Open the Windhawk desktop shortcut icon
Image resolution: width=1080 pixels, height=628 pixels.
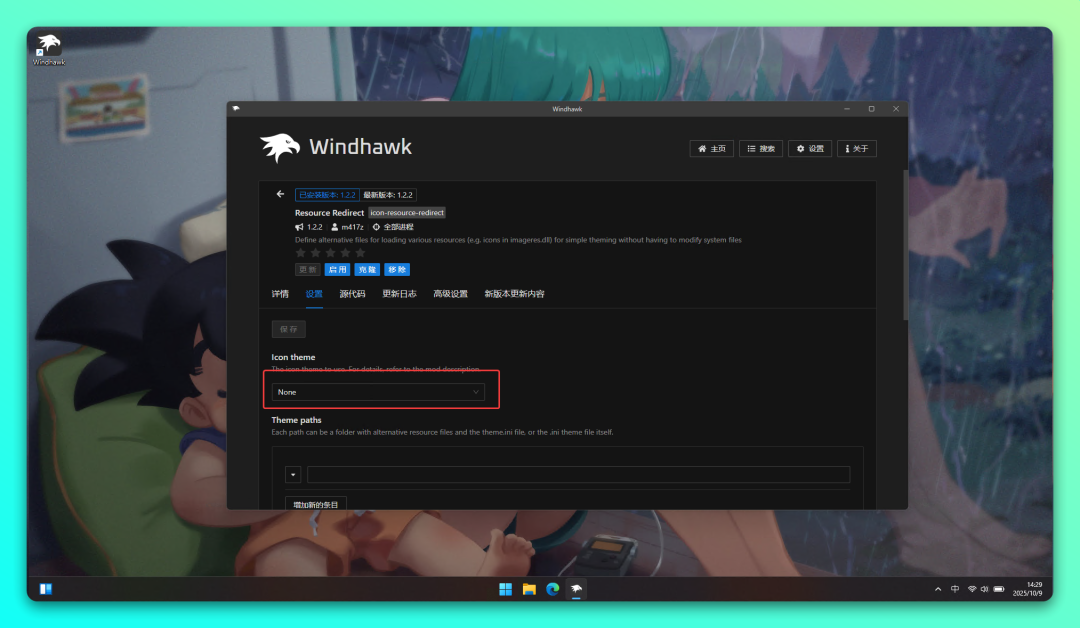[x=48, y=49]
